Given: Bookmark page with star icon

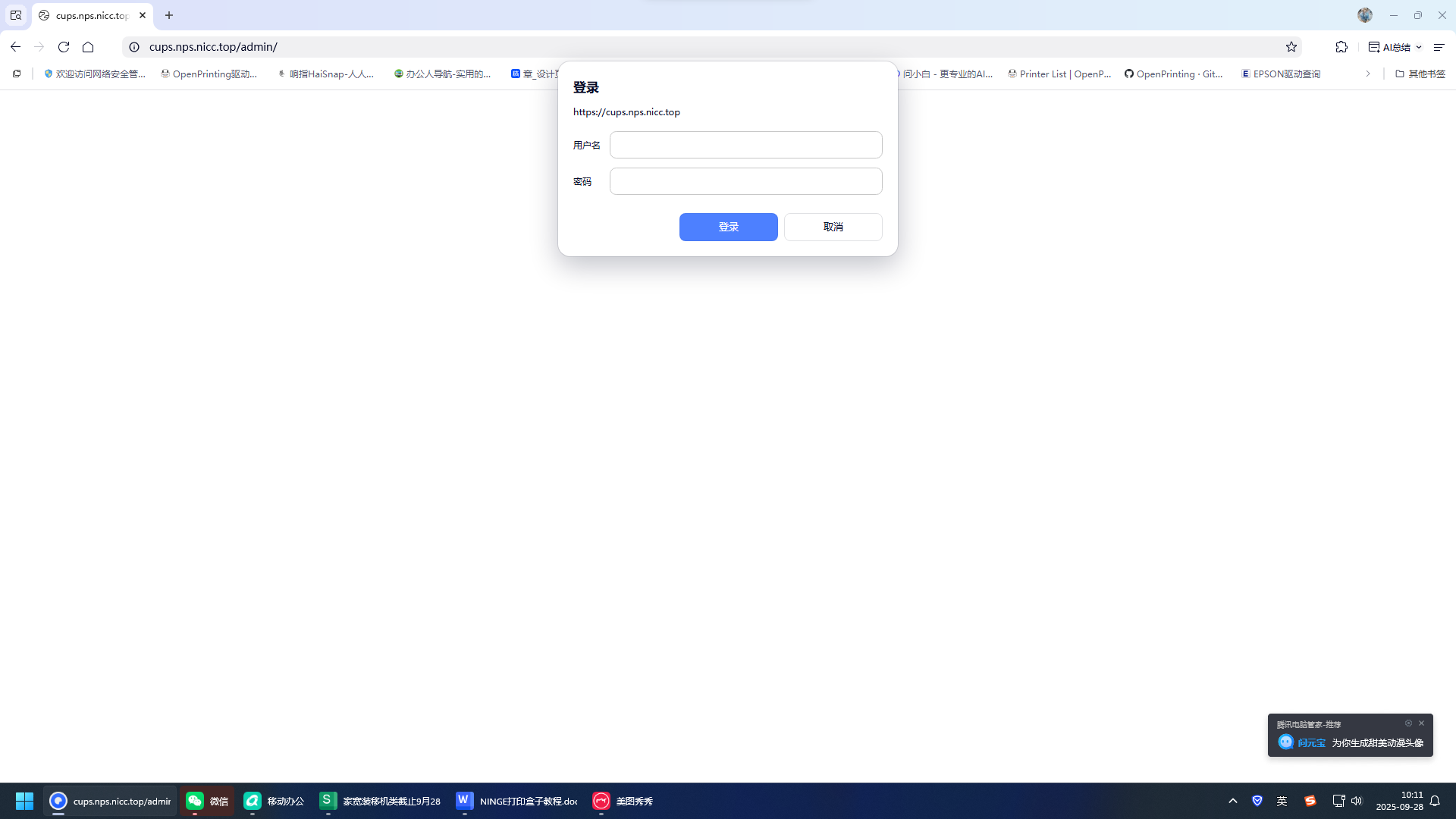Looking at the screenshot, I should pos(1291,47).
